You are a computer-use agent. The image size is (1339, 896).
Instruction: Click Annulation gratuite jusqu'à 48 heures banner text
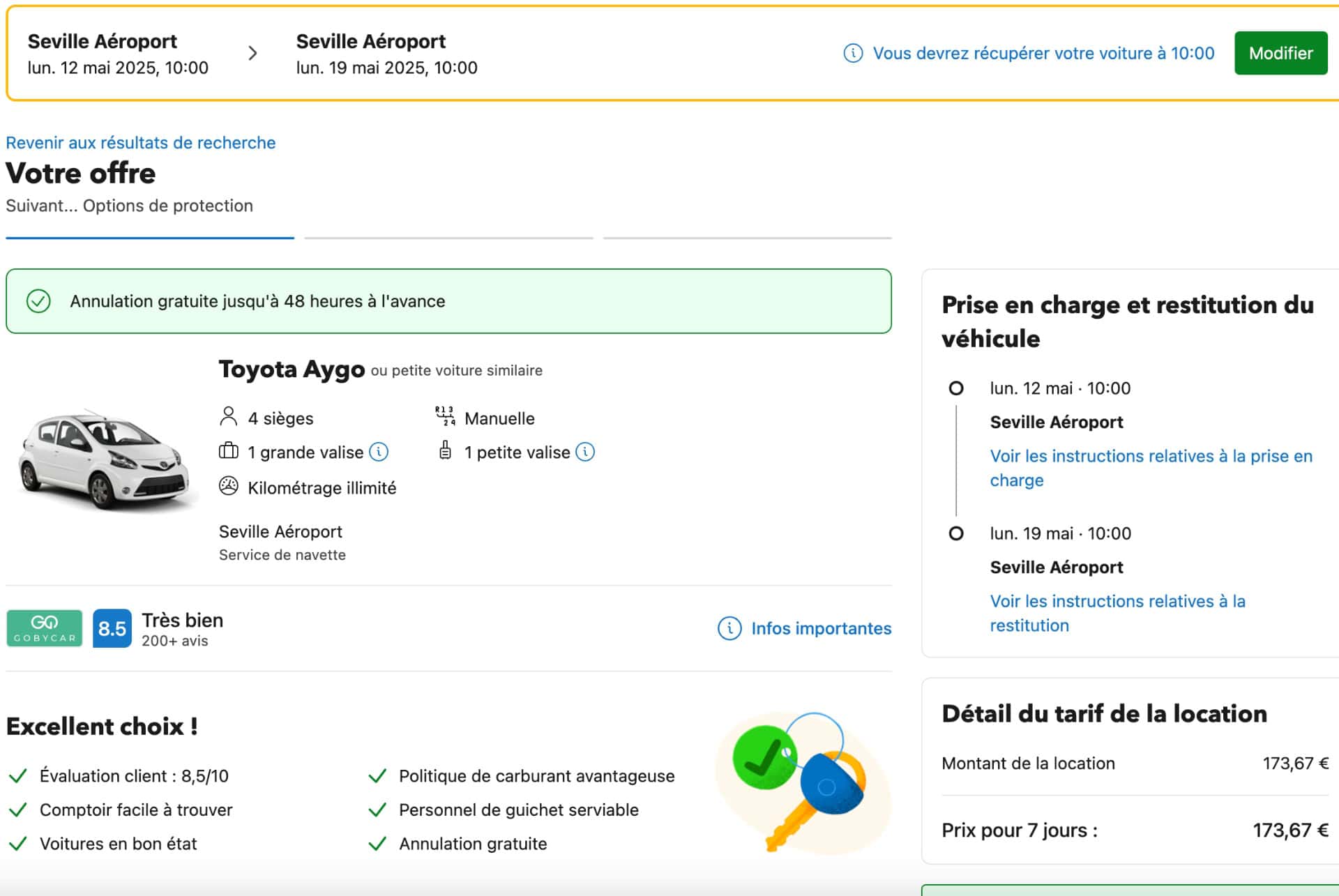257,301
